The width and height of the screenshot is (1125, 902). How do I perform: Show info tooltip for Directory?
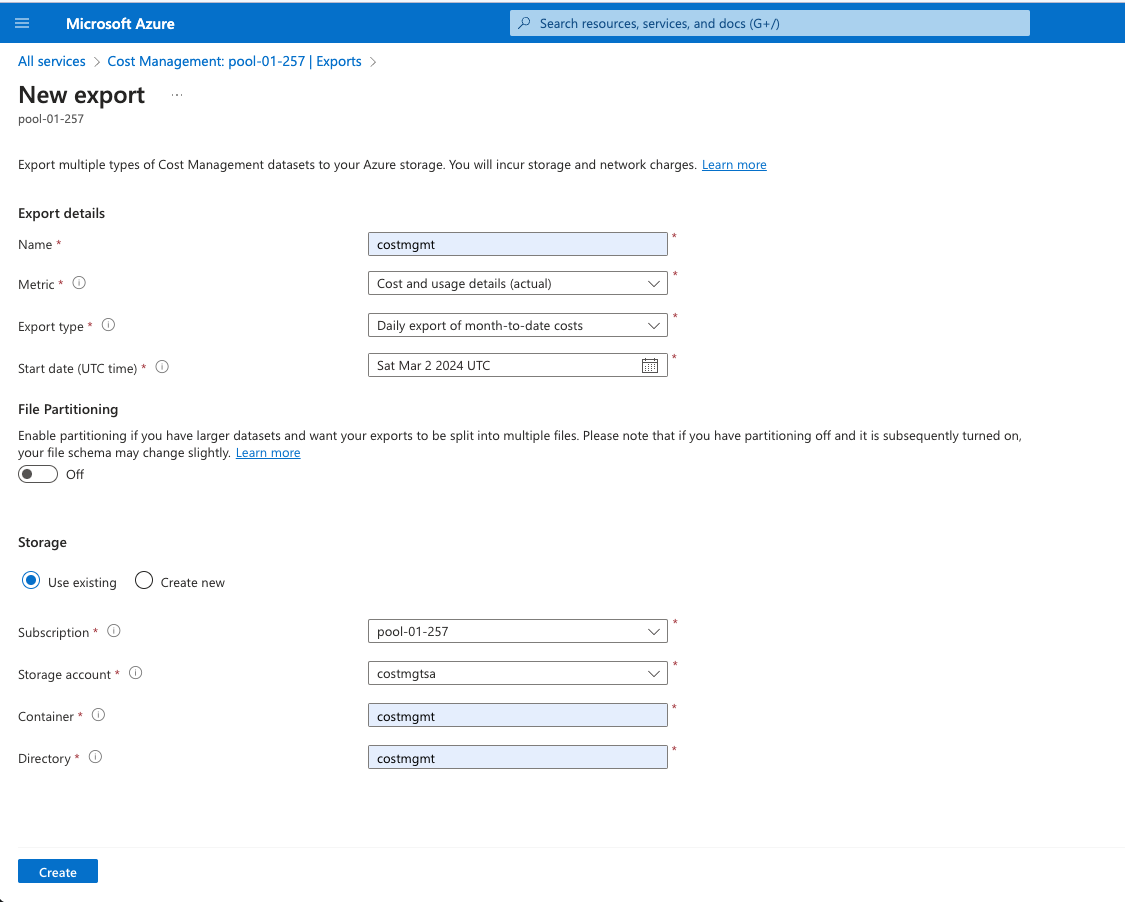95,757
